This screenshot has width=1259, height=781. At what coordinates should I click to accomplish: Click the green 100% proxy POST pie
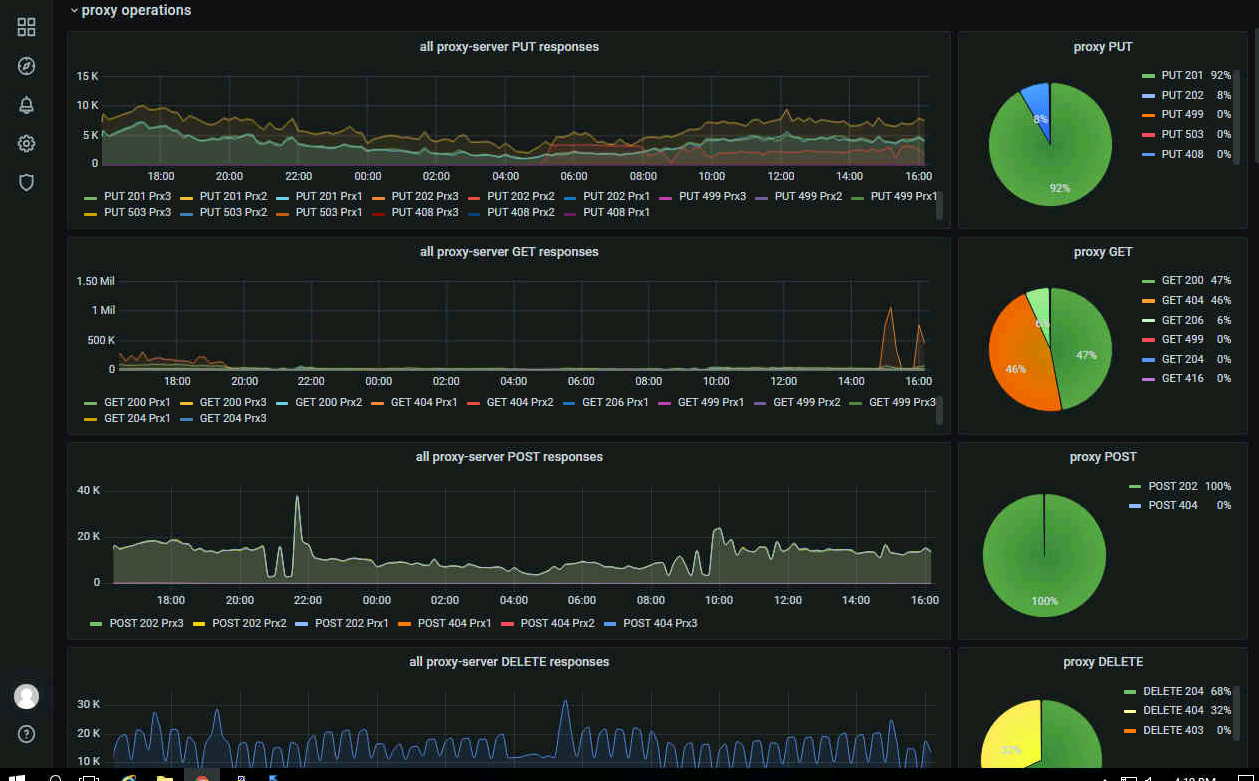(x=1044, y=555)
